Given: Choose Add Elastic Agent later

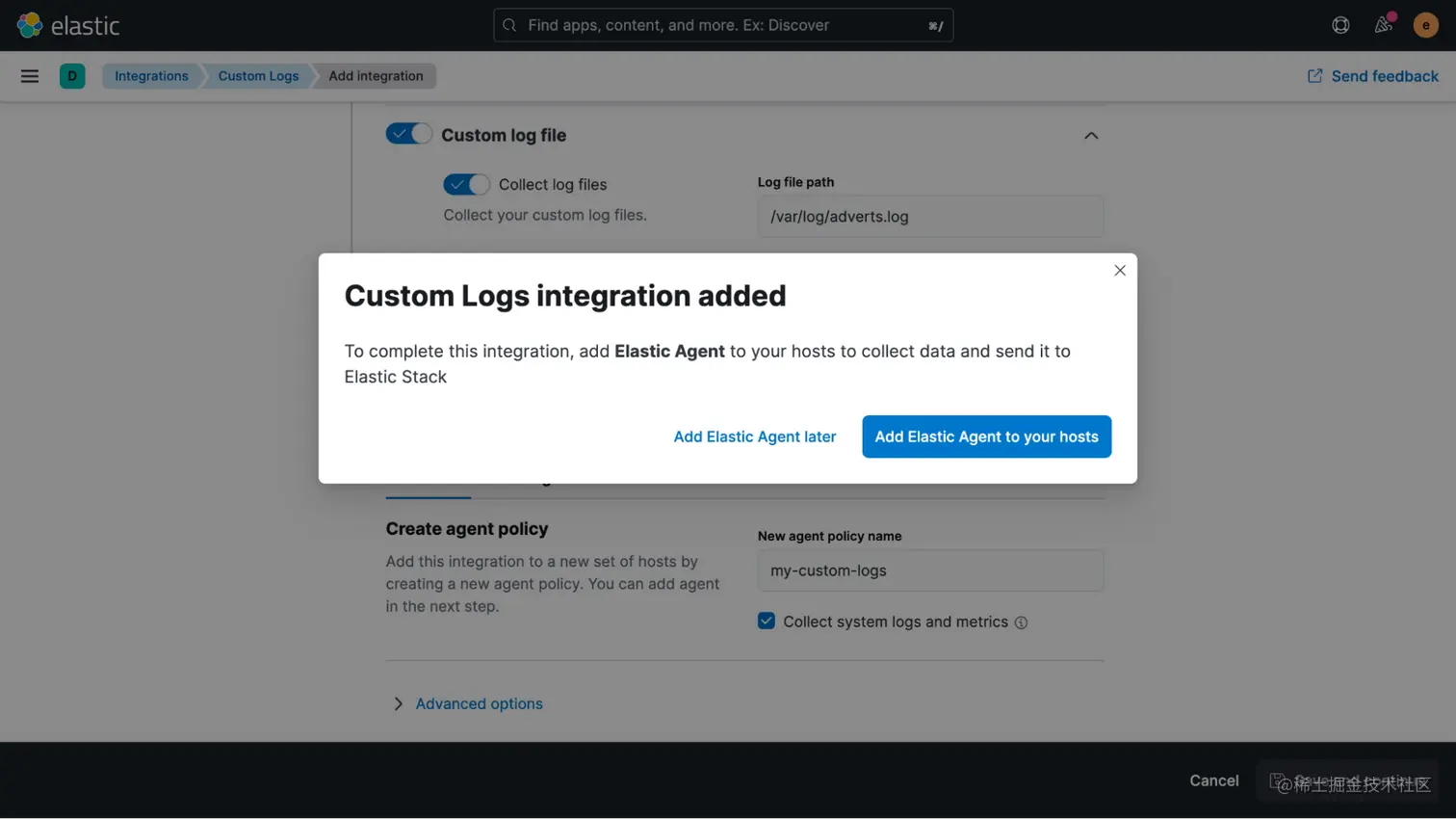Looking at the screenshot, I should 755,436.
